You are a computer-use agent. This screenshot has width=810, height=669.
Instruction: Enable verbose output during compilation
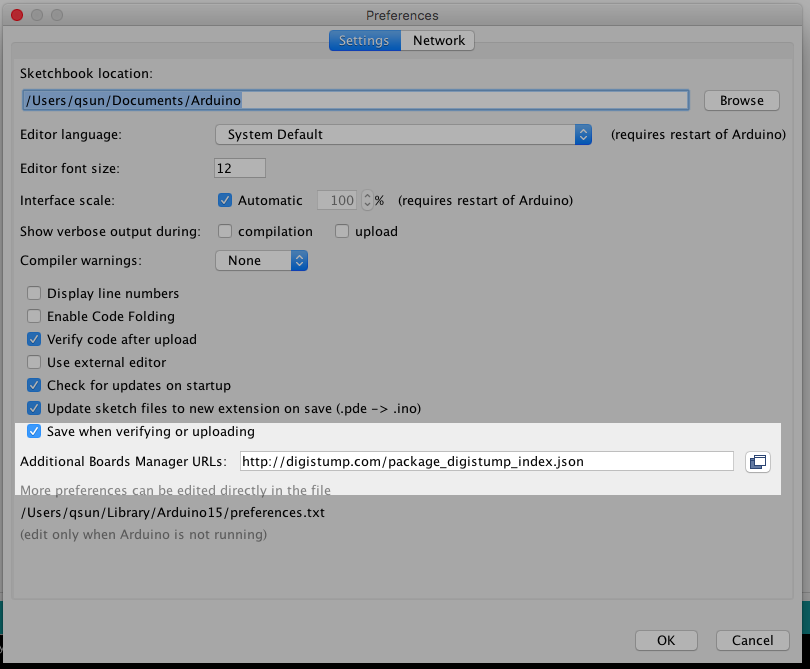click(225, 231)
